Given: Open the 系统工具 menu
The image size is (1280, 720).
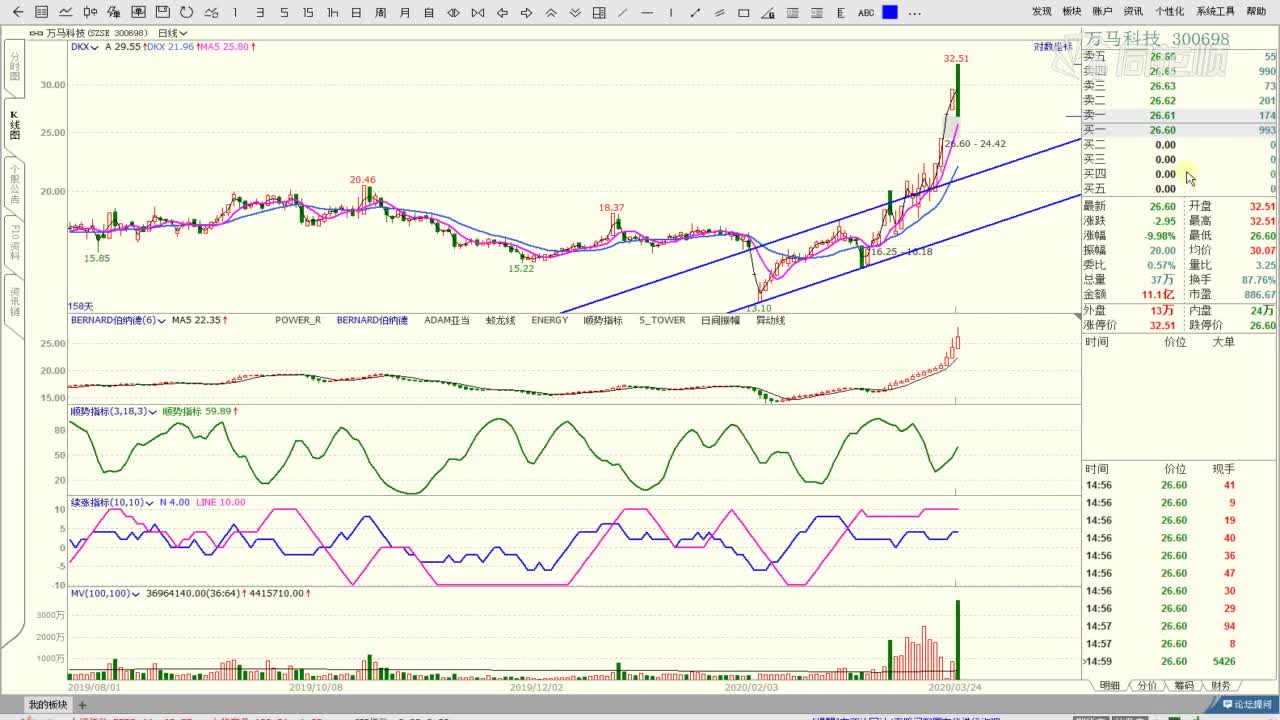Looking at the screenshot, I should pos(1215,11).
